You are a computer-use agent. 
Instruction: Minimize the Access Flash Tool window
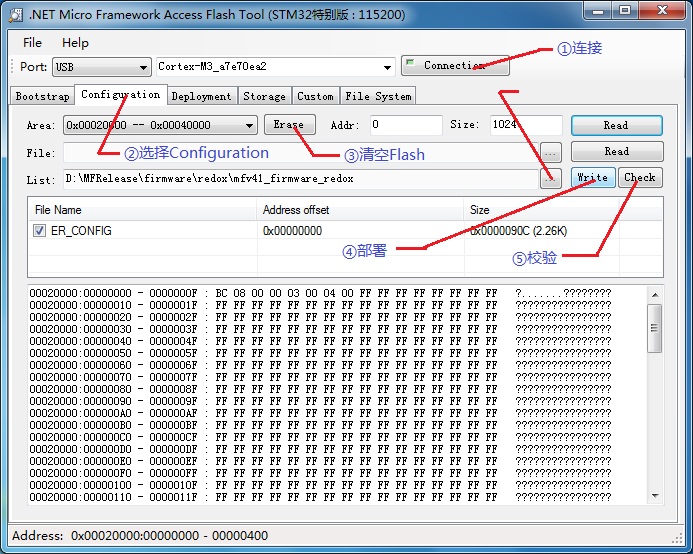[x=598, y=11]
